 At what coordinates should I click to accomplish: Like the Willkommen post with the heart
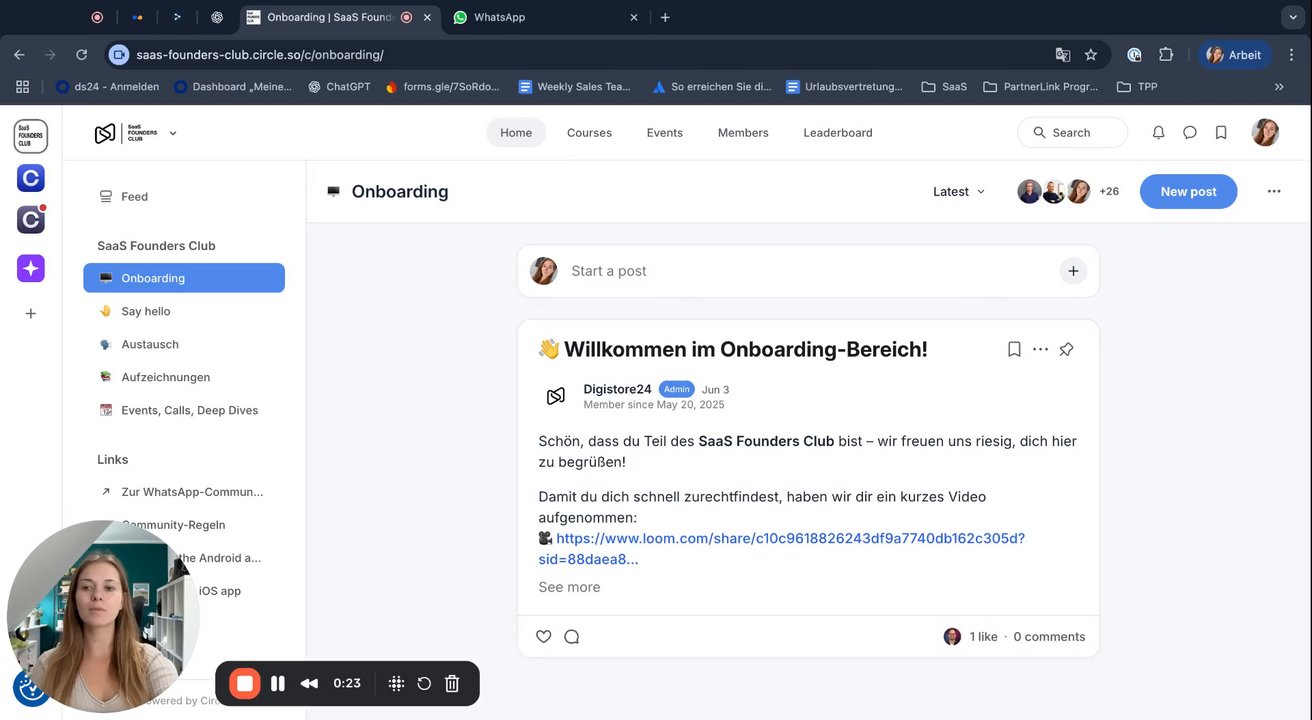pyautogui.click(x=544, y=636)
